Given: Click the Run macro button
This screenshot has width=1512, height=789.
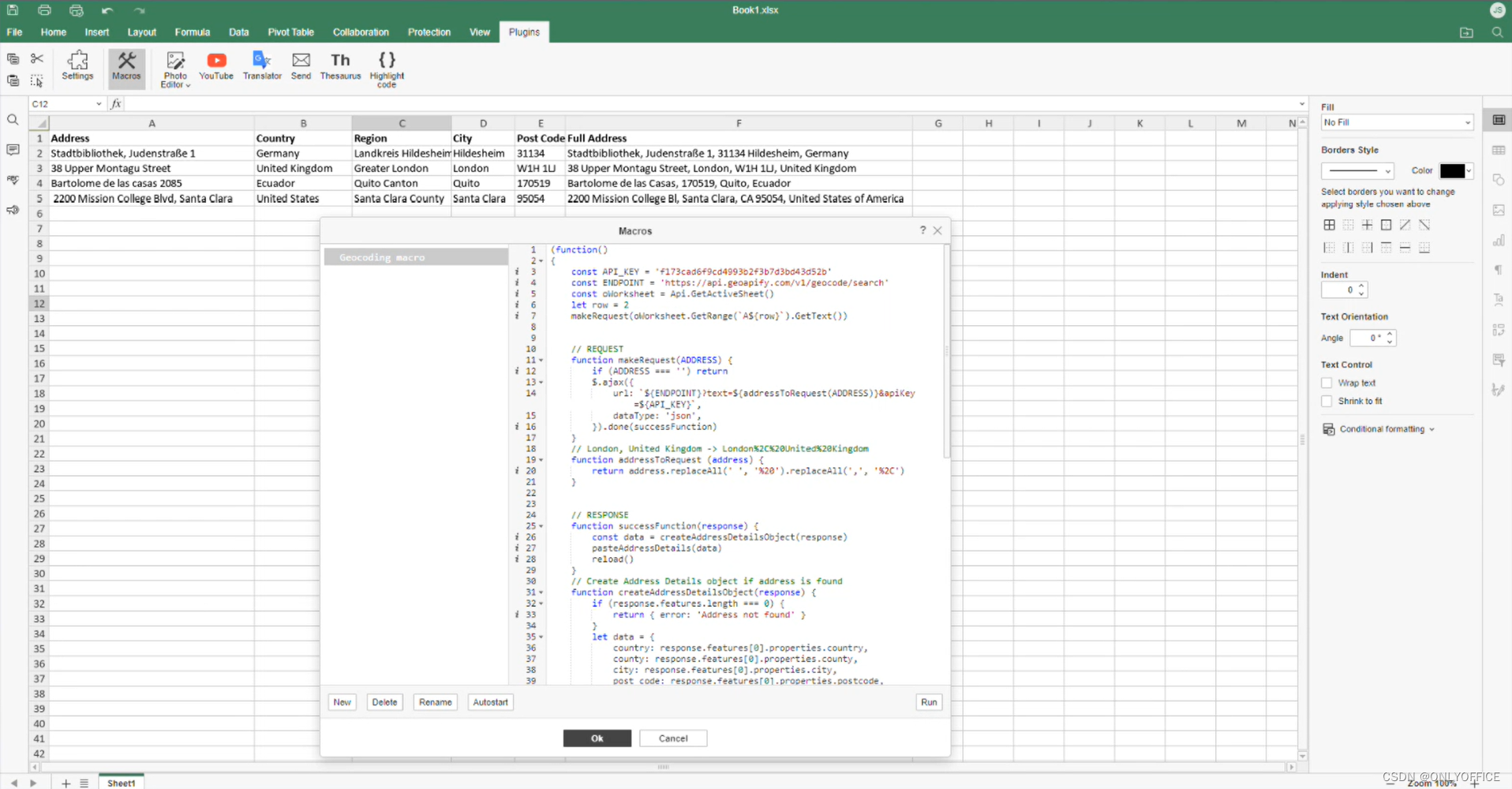Looking at the screenshot, I should (x=929, y=702).
